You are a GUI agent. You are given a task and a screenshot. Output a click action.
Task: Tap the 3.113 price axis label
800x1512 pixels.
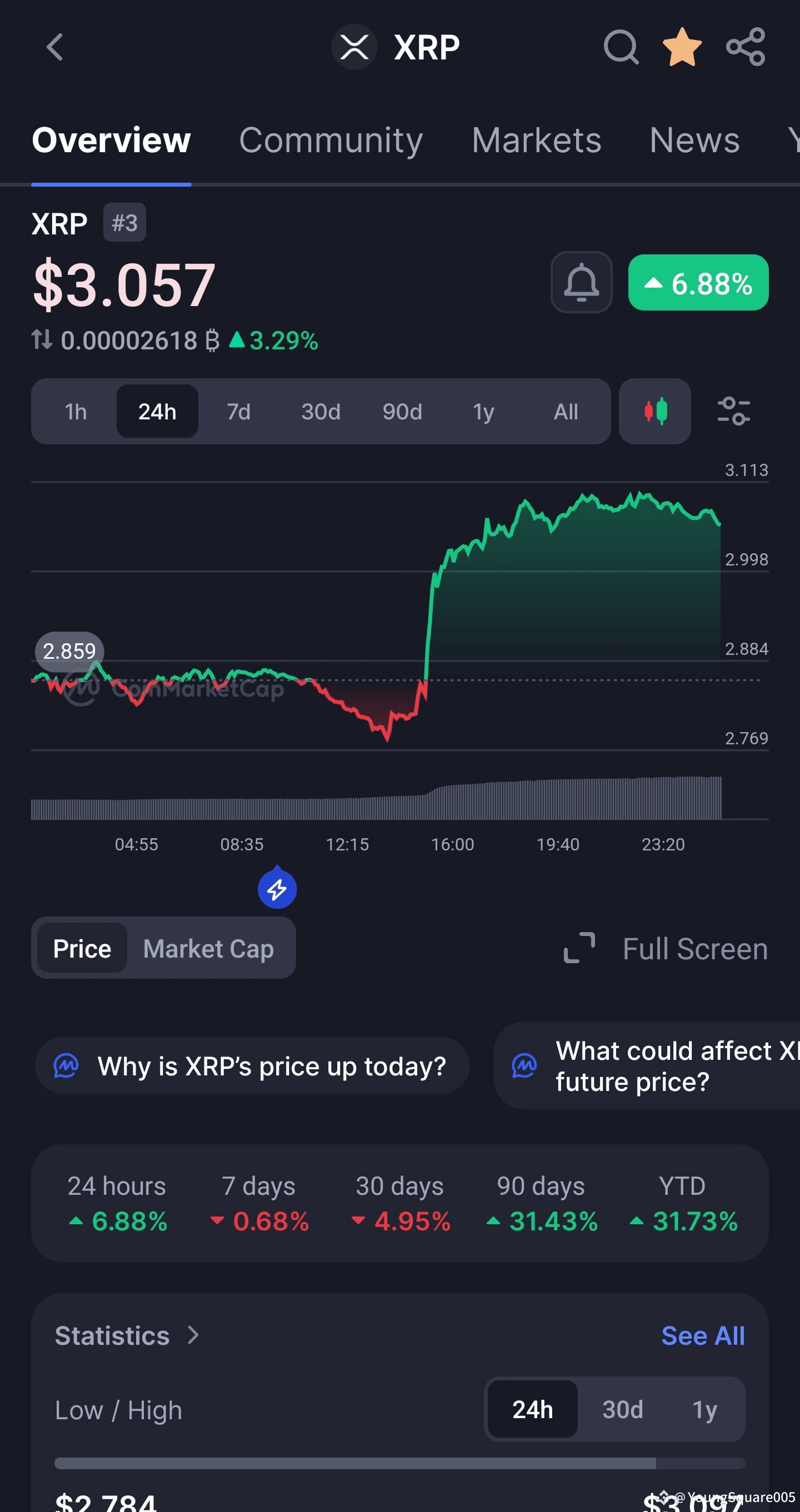coord(746,470)
